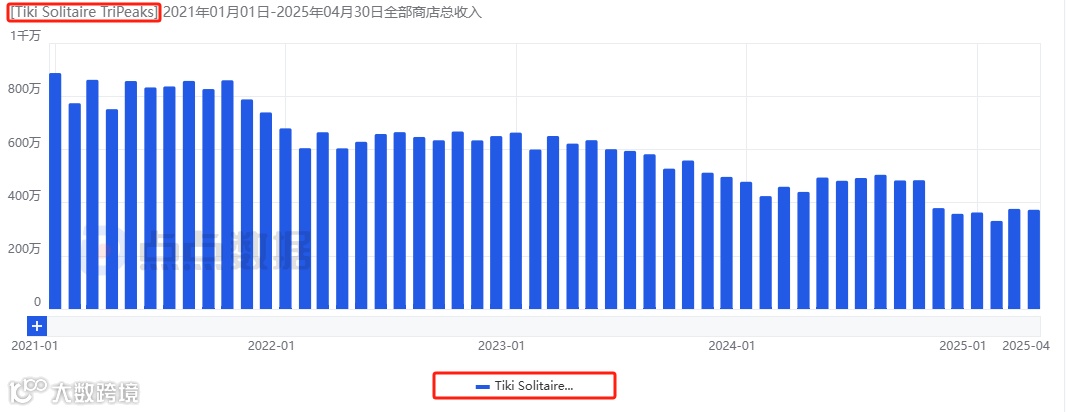Viewport: 1066px width, 412px height.
Task: Click the 2025-01 axis label
Action: [962, 346]
